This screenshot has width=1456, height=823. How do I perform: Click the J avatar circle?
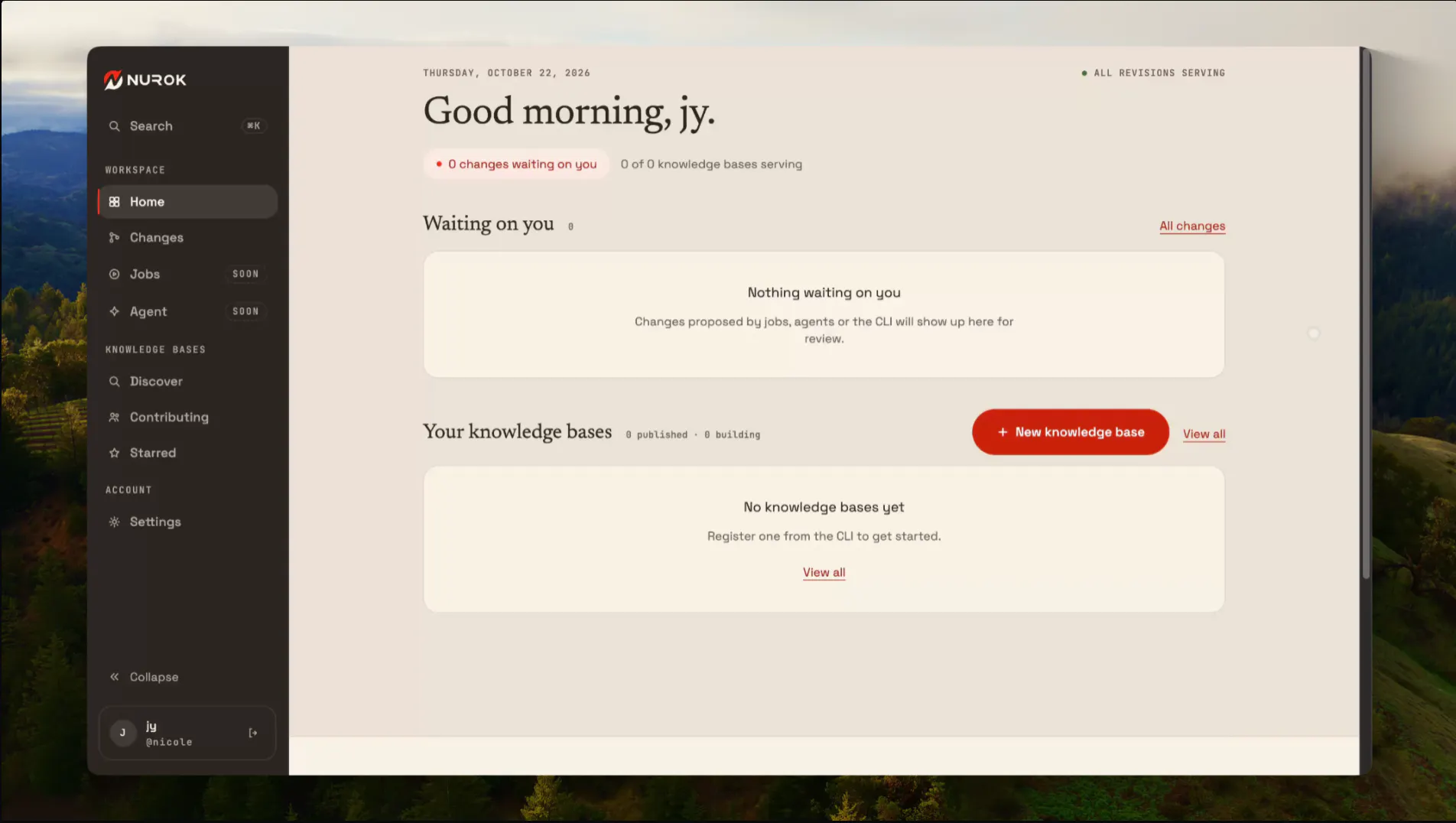[x=122, y=733]
